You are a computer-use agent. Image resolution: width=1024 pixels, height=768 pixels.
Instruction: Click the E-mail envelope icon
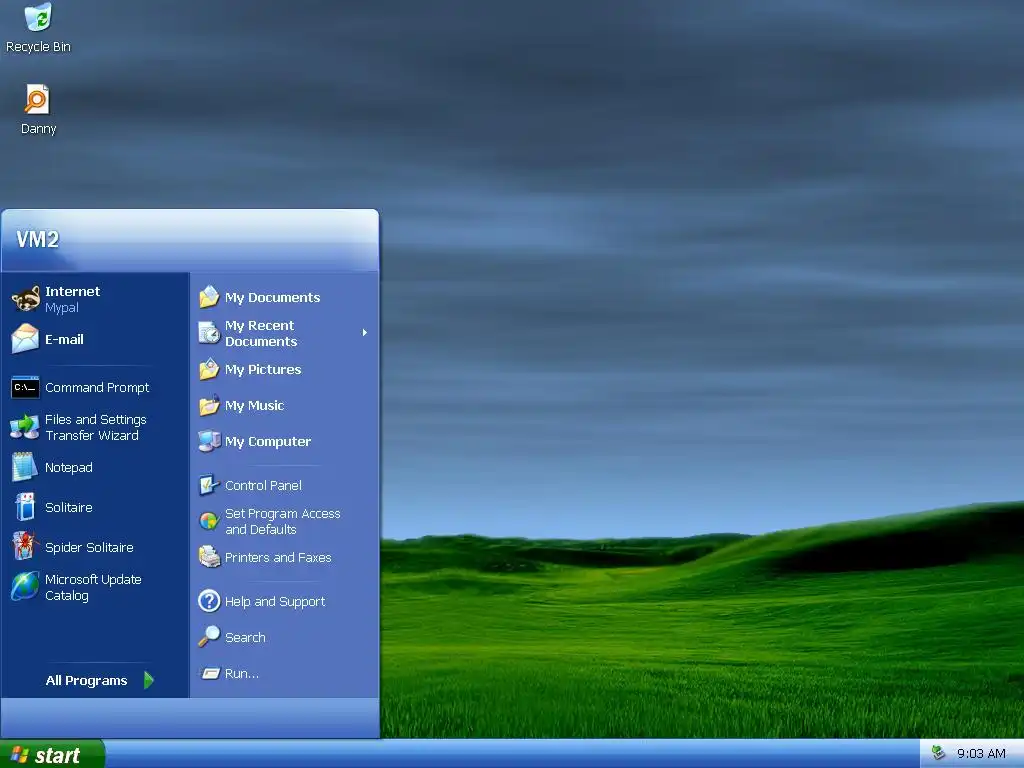[x=25, y=339]
